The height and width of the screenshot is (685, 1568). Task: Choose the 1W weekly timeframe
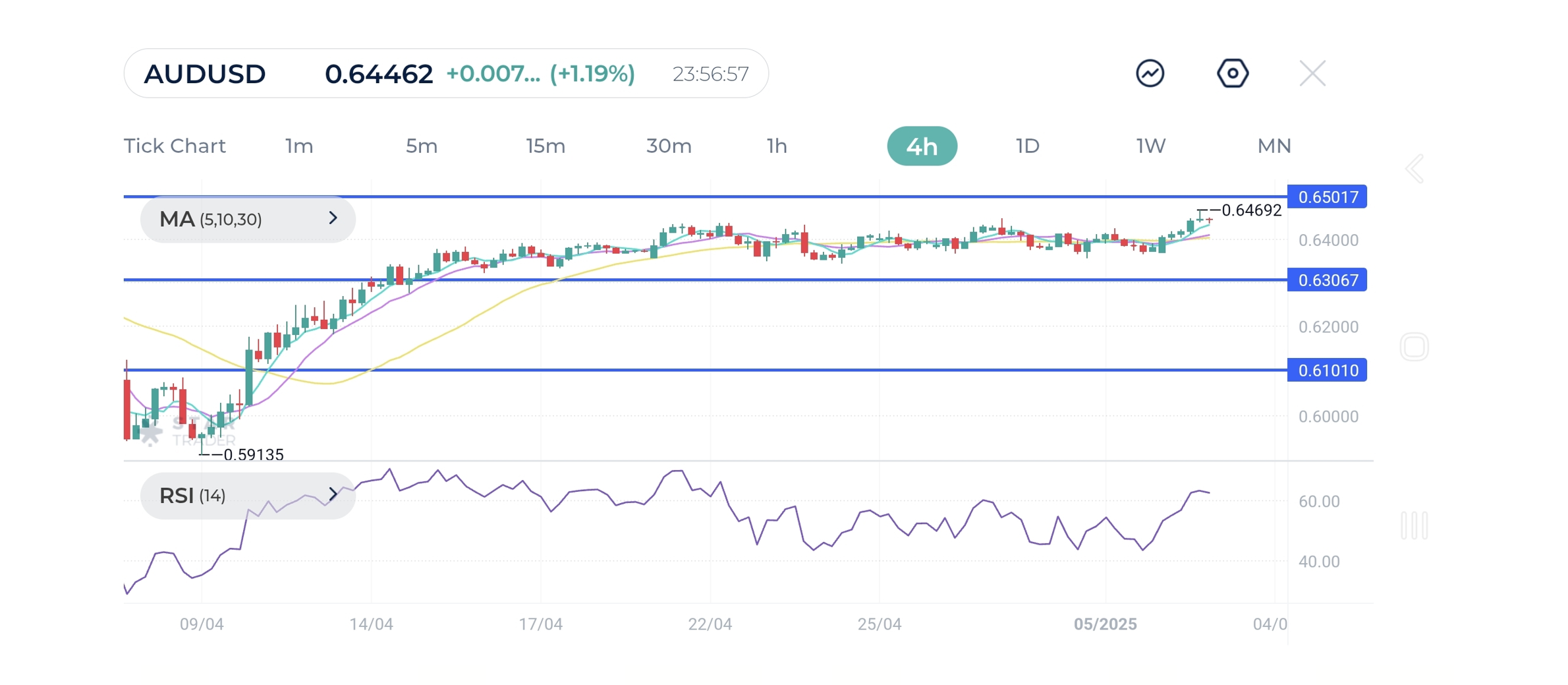coord(1151,146)
